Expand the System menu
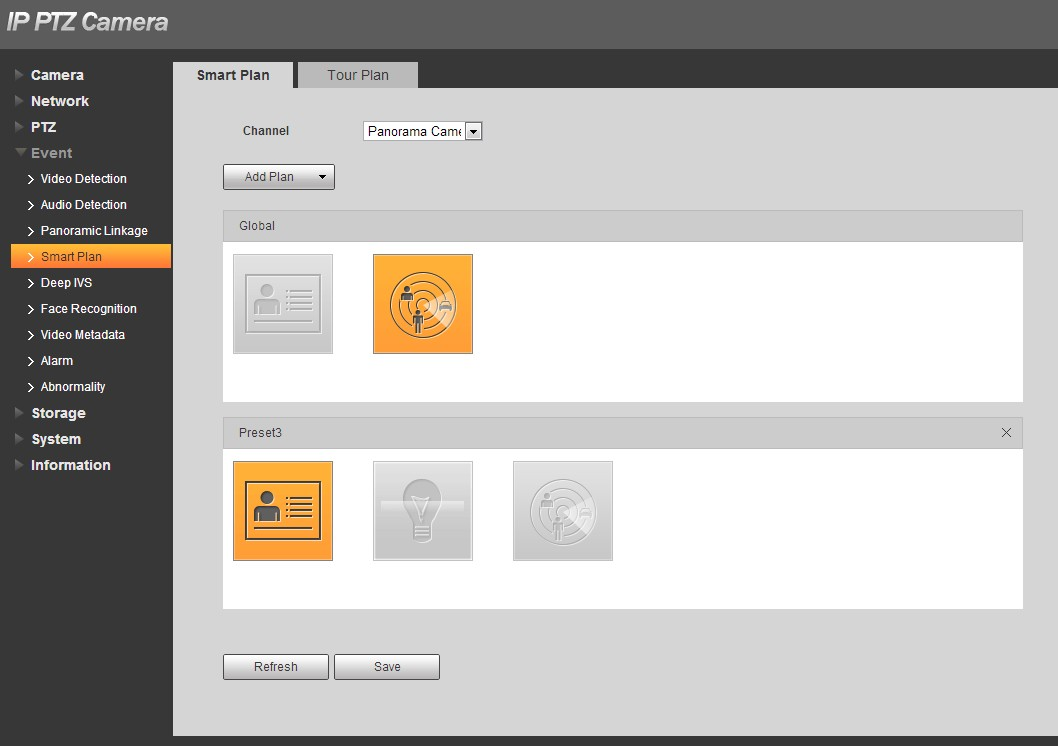Screen dimensions: 1058x746 (55, 439)
